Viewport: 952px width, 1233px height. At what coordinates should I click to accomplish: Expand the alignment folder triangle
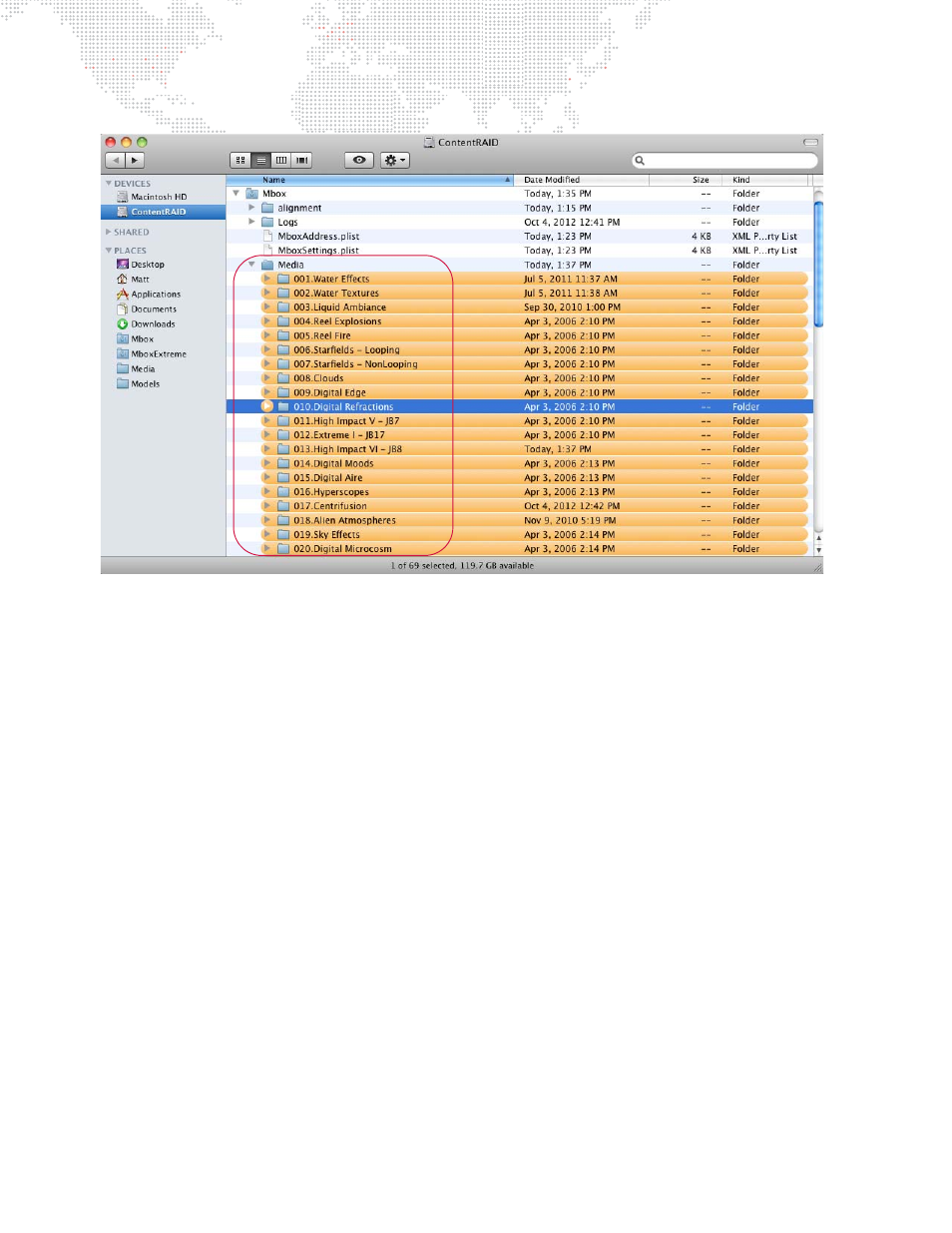(x=251, y=208)
